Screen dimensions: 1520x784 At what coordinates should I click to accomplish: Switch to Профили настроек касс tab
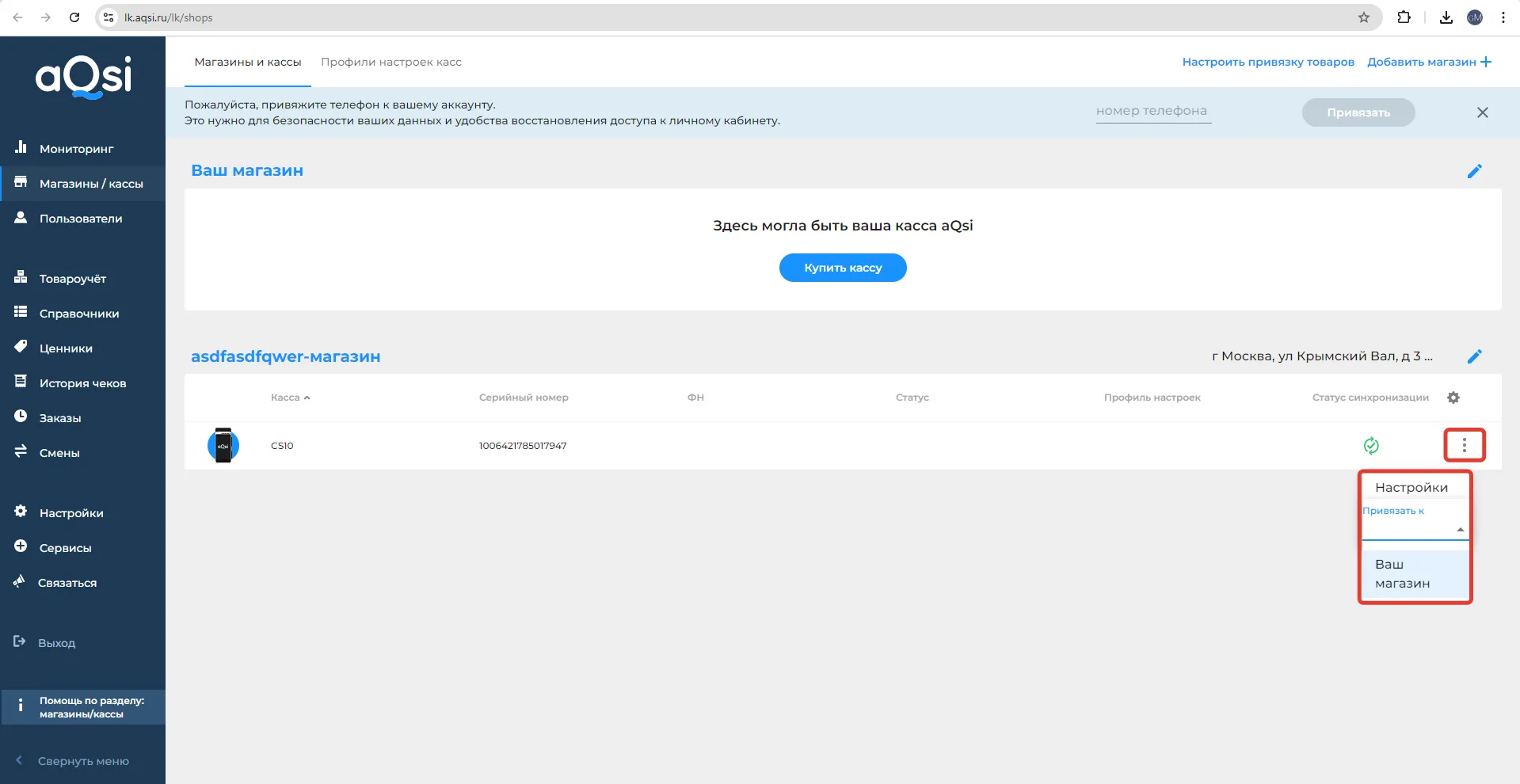pyautogui.click(x=390, y=62)
